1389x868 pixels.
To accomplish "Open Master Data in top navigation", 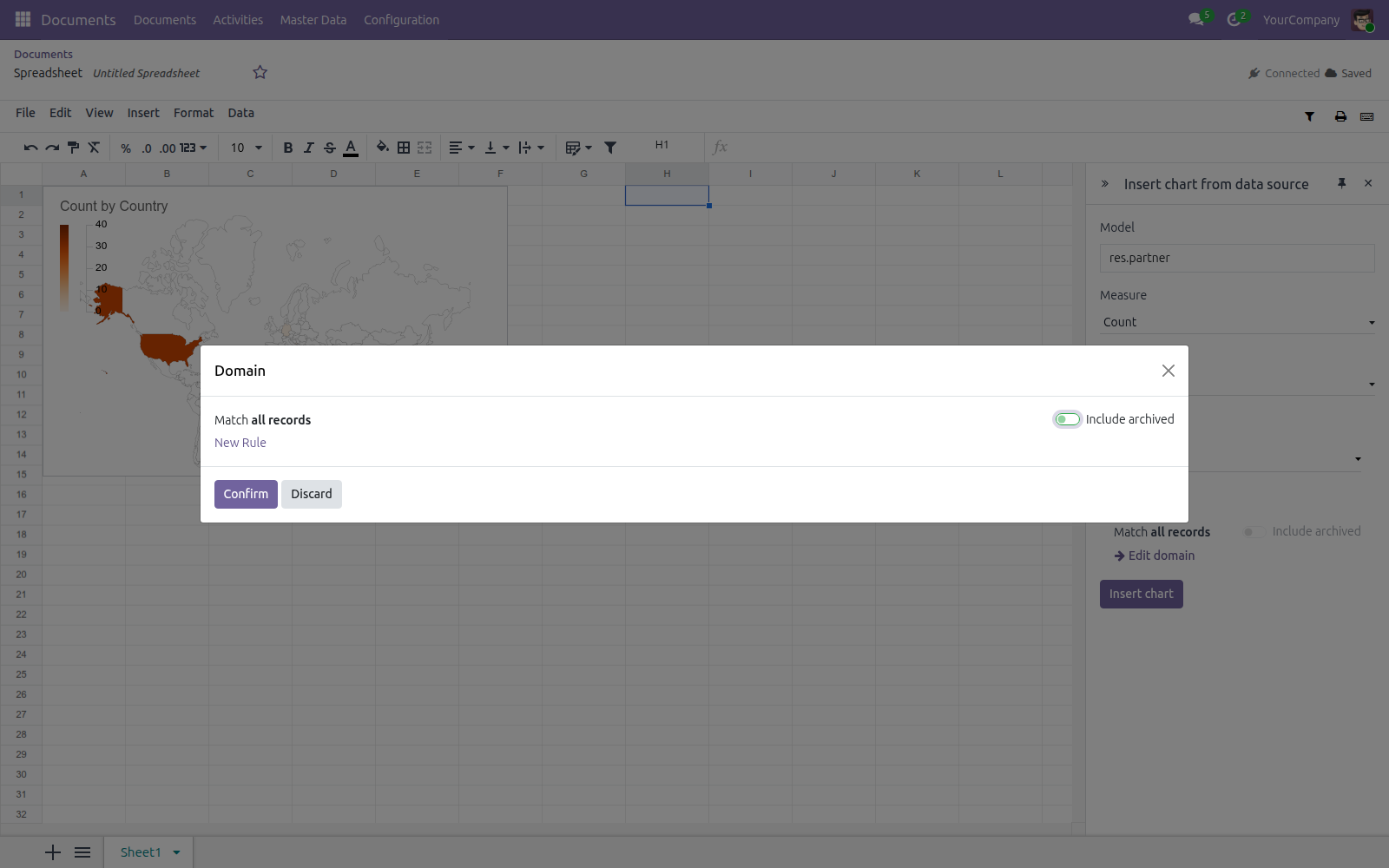I will pyautogui.click(x=313, y=20).
